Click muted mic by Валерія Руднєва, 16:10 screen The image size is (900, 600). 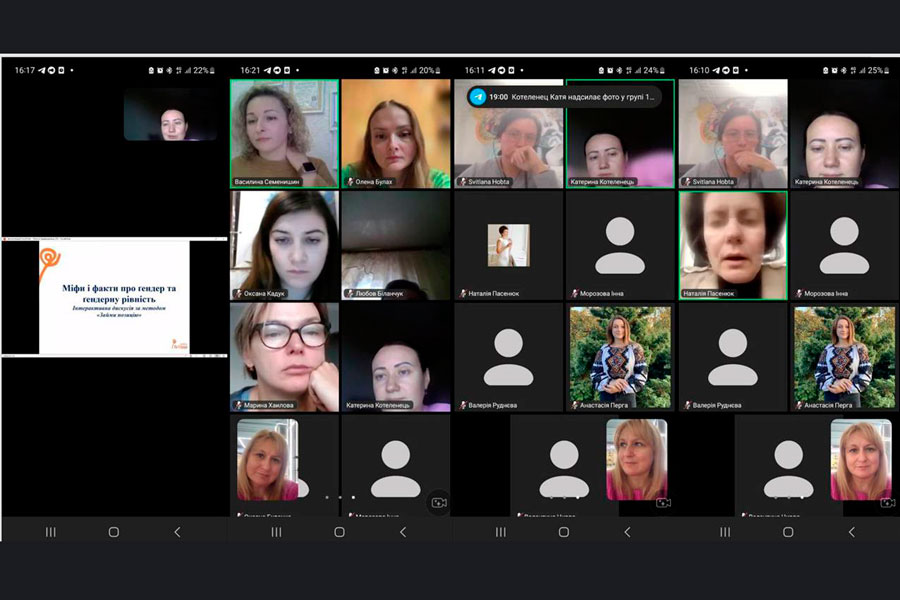687,405
